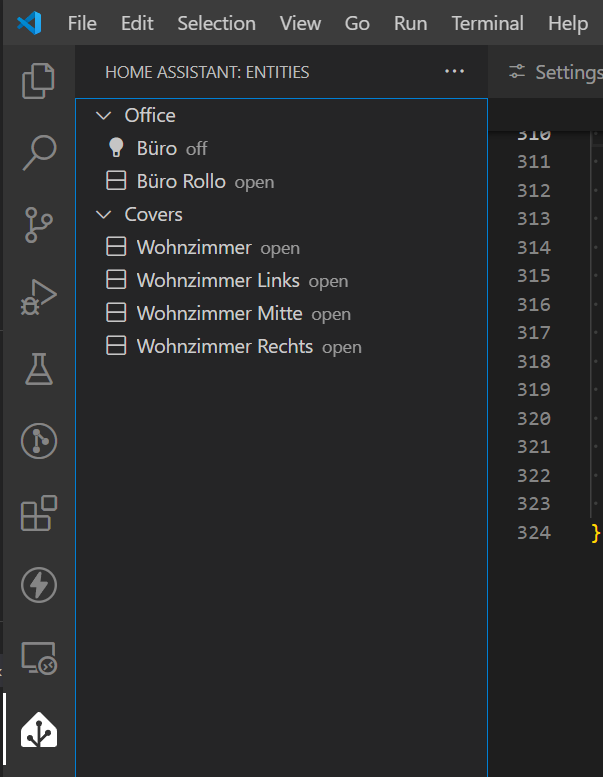
Task: Open the View menu
Action: point(300,23)
